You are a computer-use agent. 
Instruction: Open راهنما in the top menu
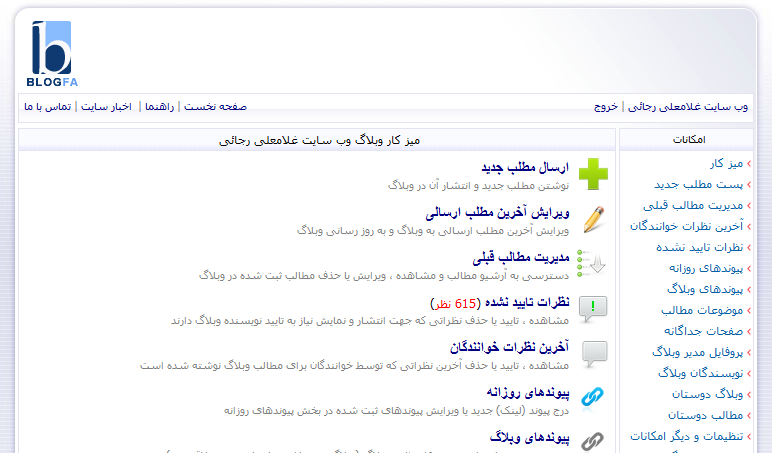click(160, 106)
